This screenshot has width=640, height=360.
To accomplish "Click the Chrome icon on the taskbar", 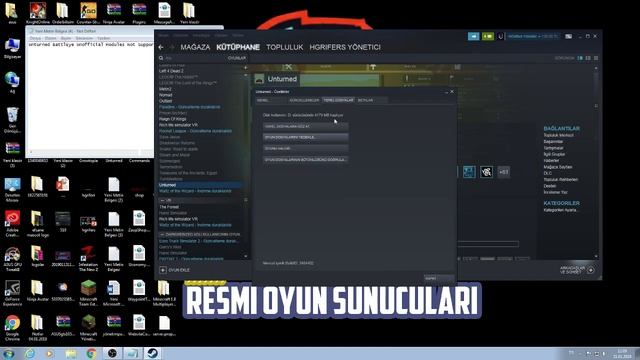I will (91, 353).
